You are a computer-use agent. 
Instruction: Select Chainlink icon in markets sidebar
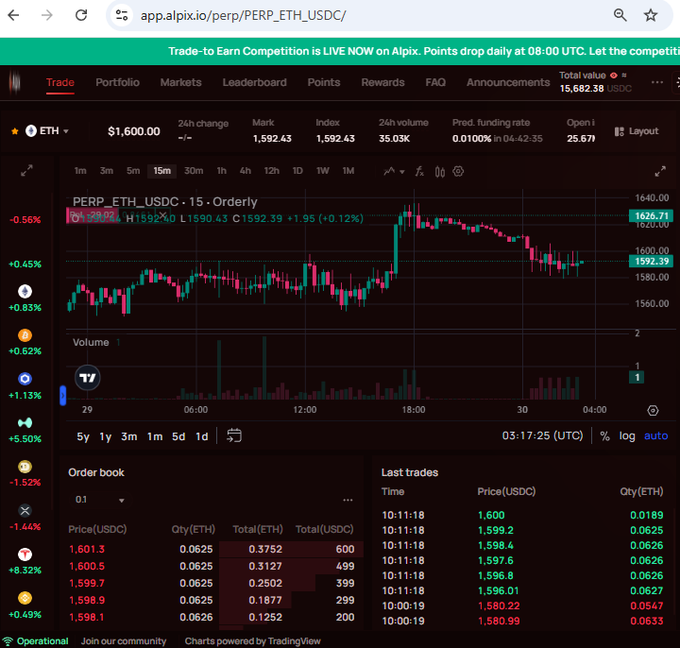pyautogui.click(x=25, y=379)
